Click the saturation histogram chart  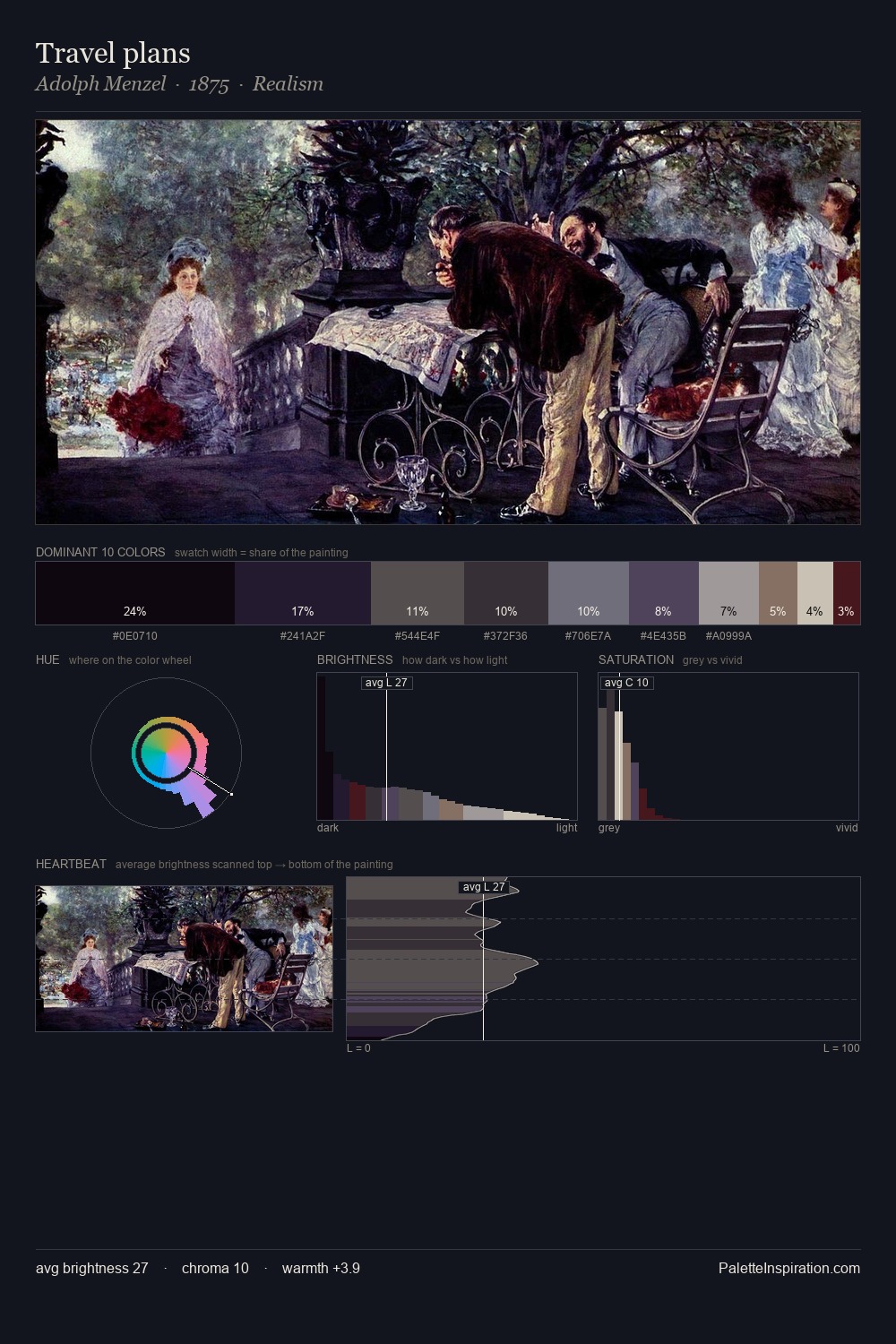tap(728, 746)
